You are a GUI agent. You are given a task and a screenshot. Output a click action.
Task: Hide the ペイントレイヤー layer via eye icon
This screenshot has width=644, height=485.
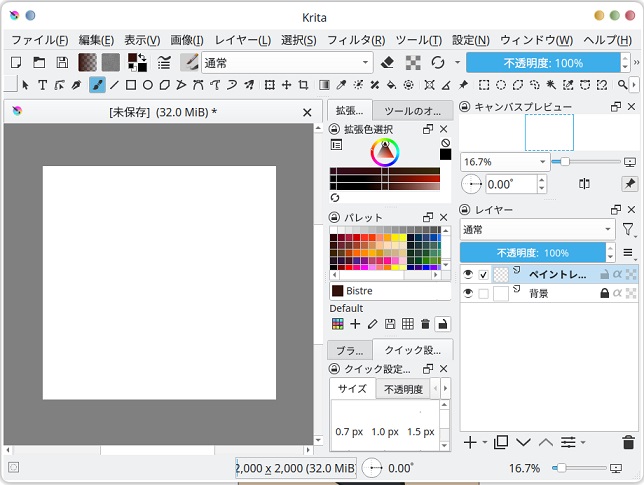click(x=467, y=274)
